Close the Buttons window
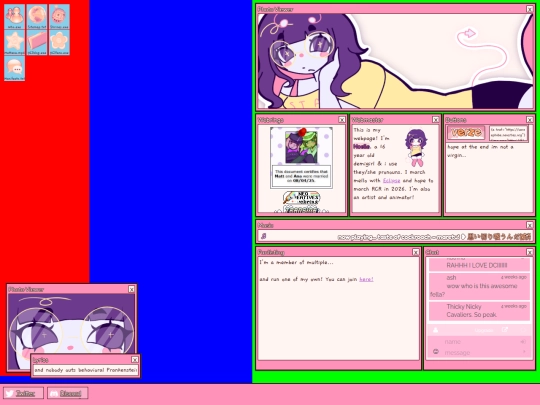This screenshot has height=405, width=540. 530,120
